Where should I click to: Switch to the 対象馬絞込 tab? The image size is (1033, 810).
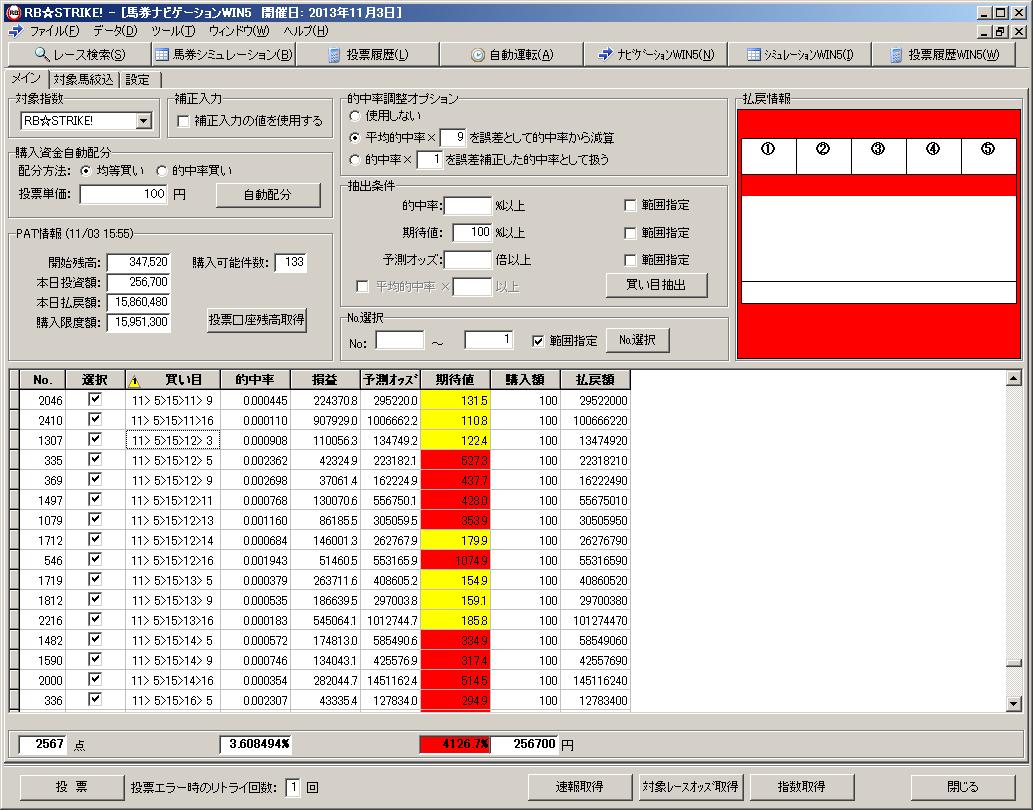tap(83, 80)
